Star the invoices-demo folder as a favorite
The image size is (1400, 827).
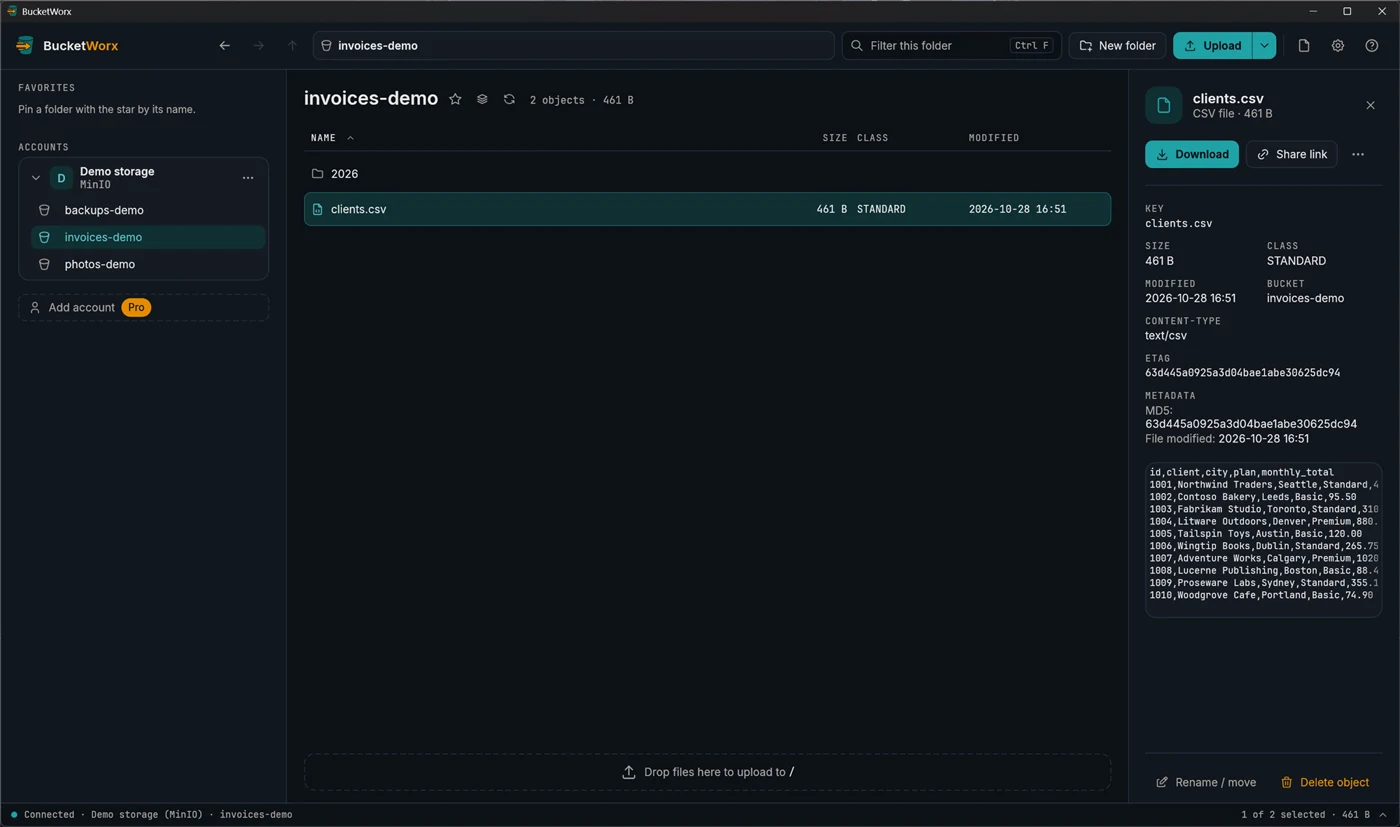(x=455, y=99)
